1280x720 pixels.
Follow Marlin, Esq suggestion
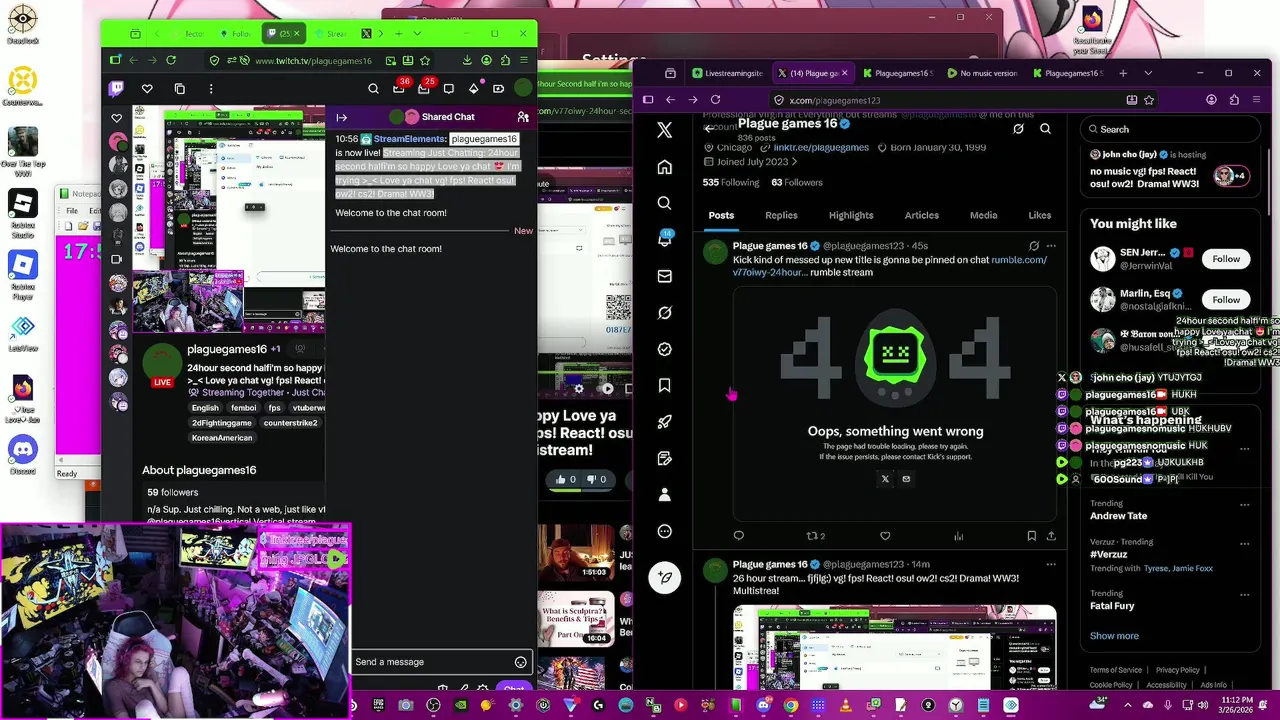(1226, 300)
